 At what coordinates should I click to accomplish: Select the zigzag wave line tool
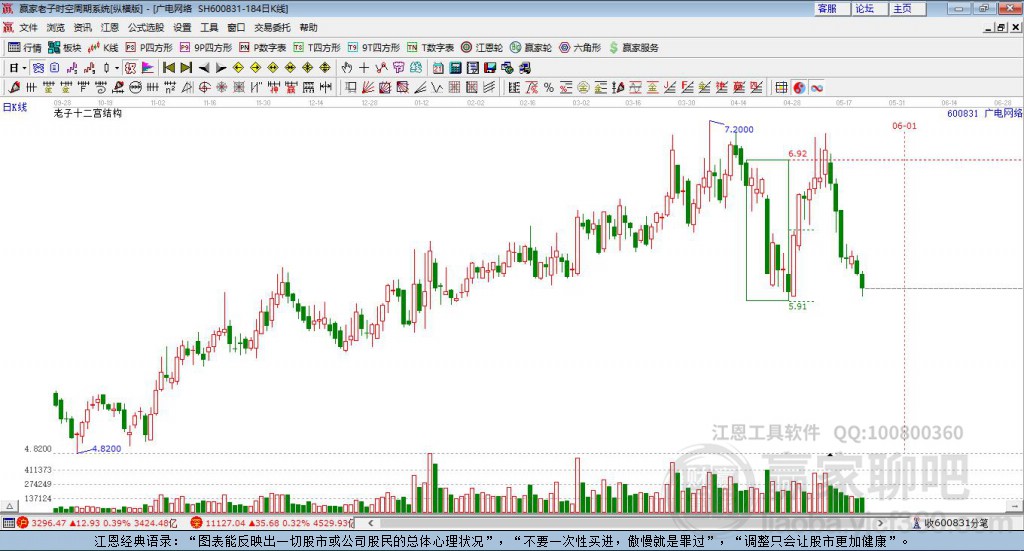click(x=436, y=87)
